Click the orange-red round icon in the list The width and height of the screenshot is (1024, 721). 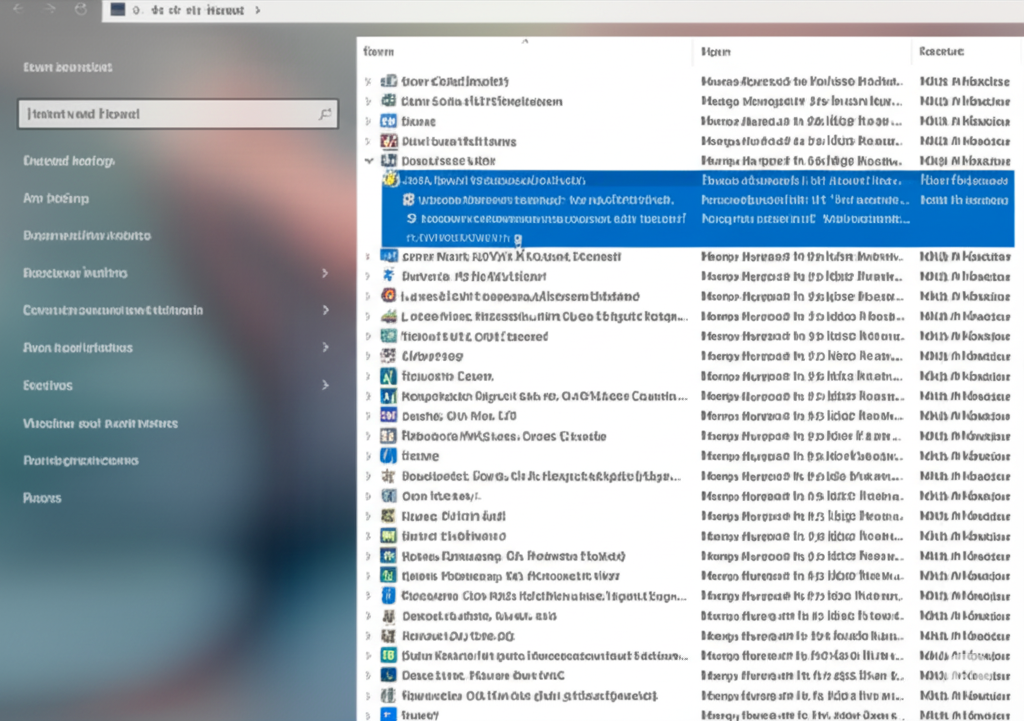(389, 296)
